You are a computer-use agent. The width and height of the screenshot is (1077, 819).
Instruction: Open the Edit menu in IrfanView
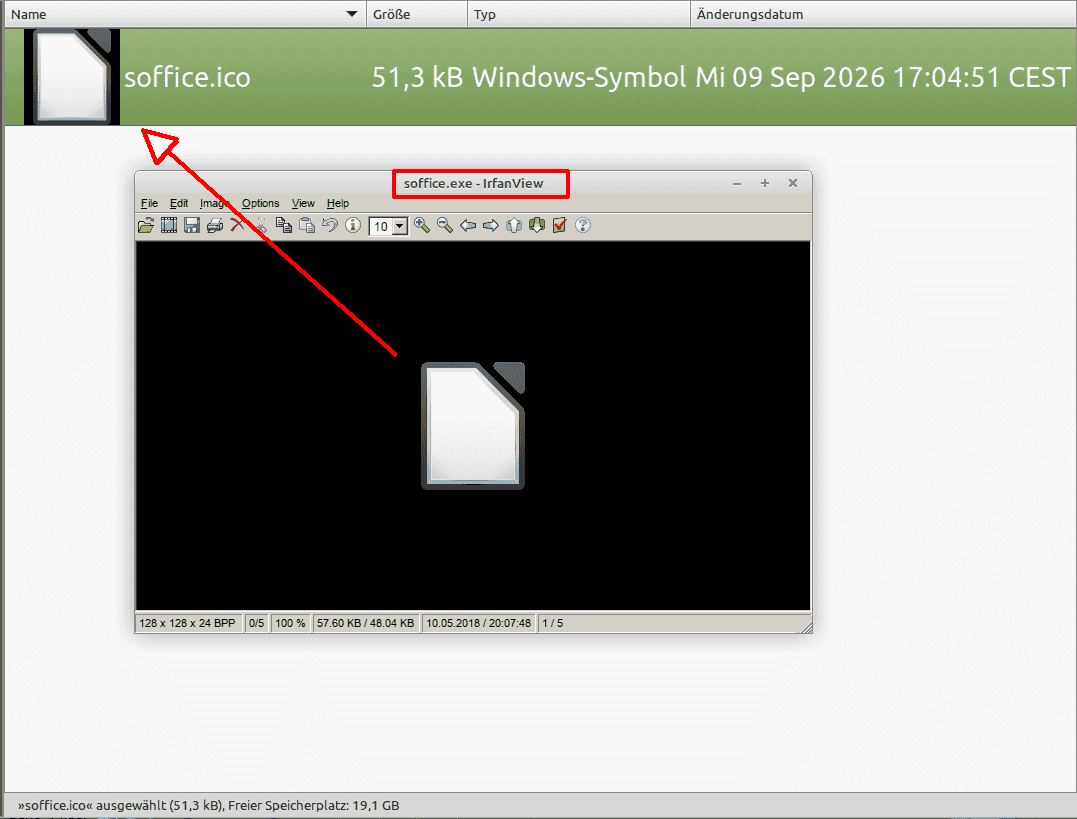[179, 203]
